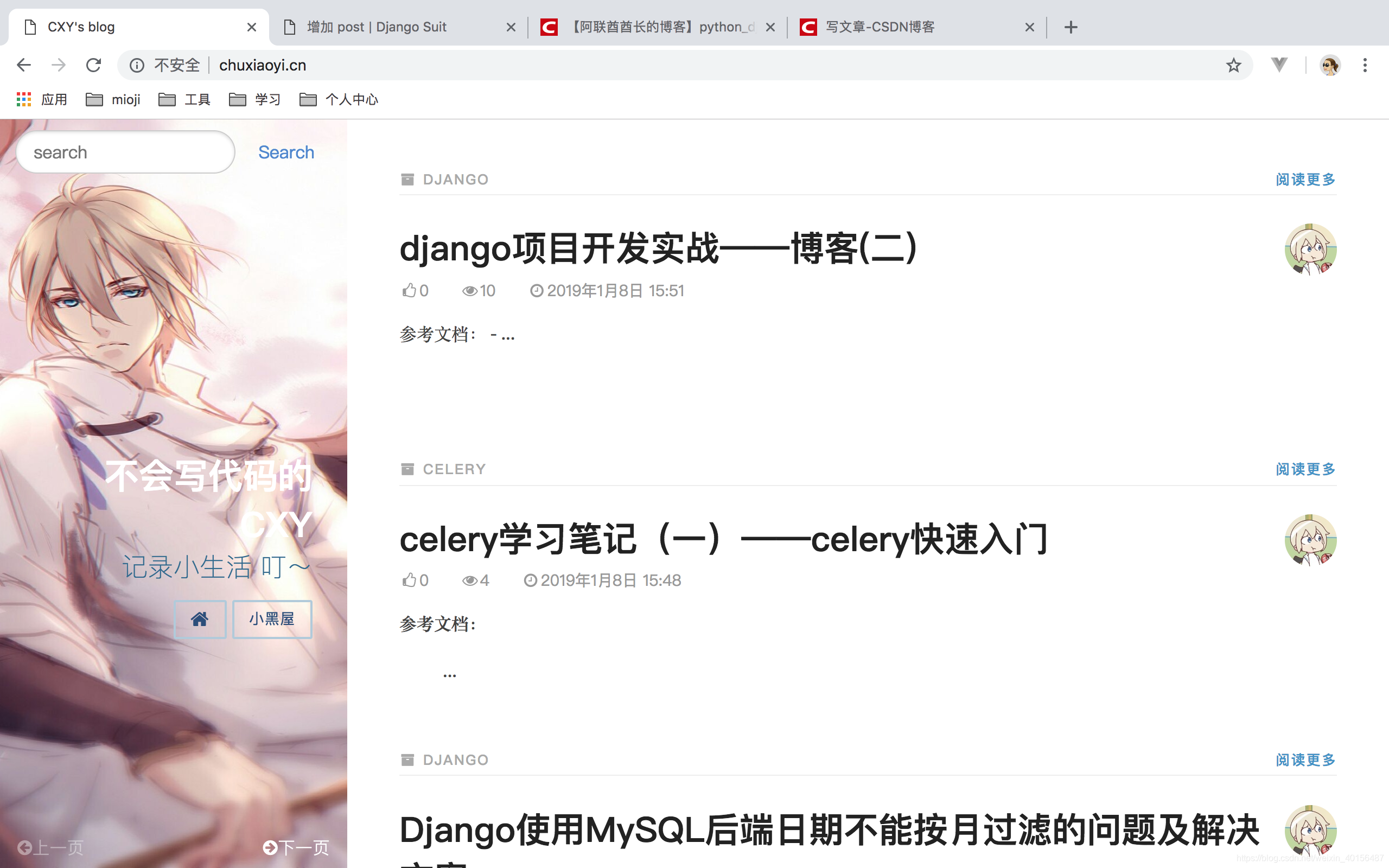Open the 学习 bookmark folder
1389x868 pixels.
pyautogui.click(x=255, y=99)
